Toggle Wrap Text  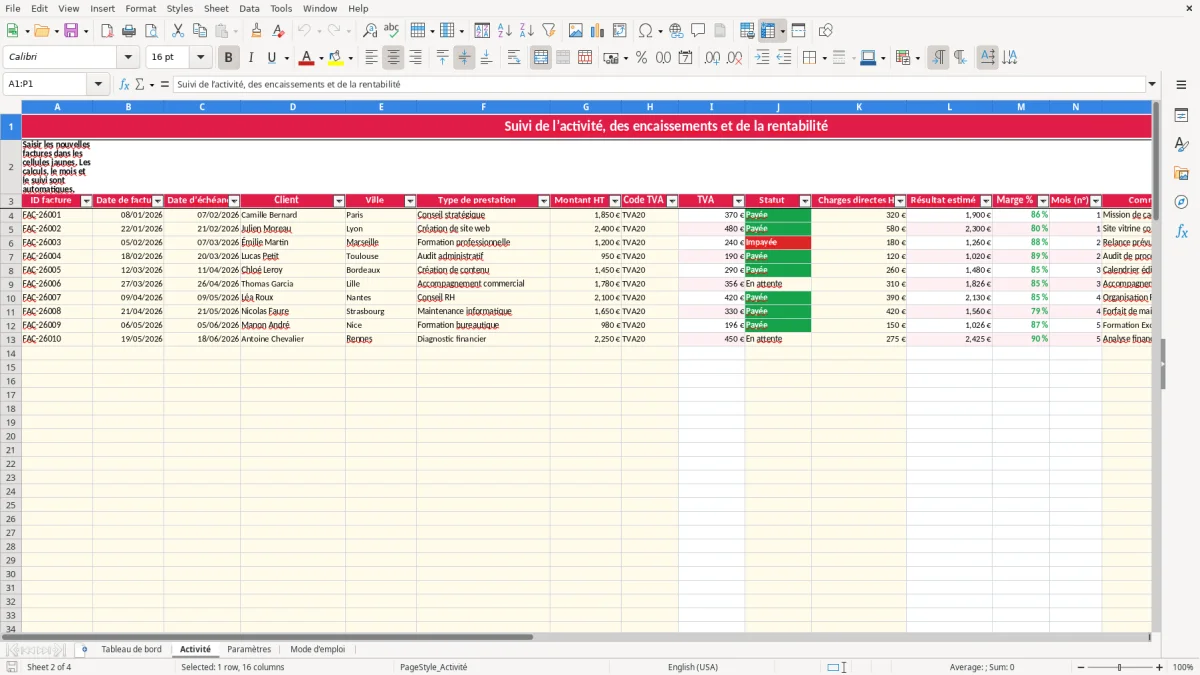(514, 58)
